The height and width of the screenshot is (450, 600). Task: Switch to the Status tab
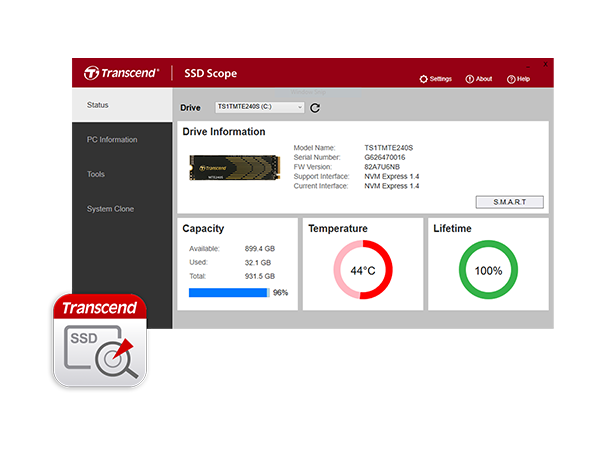122,105
